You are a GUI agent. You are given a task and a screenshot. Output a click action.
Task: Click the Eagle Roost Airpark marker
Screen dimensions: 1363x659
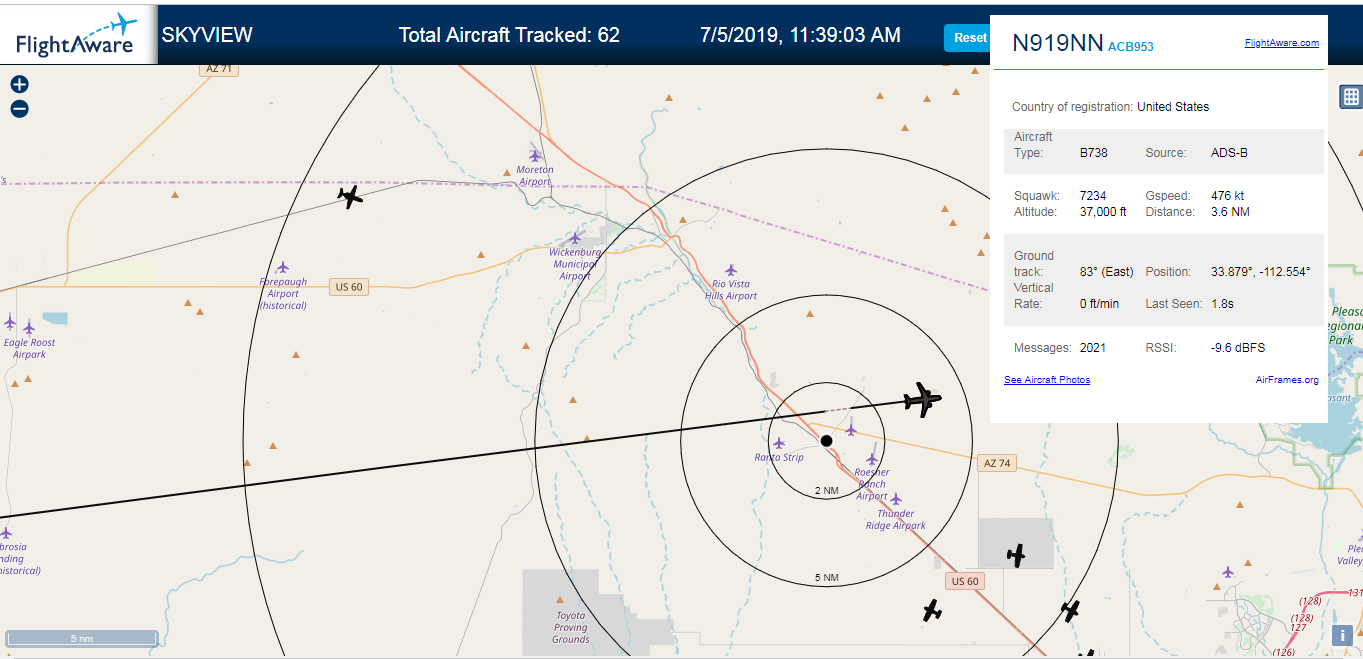pyautogui.click(x=29, y=327)
